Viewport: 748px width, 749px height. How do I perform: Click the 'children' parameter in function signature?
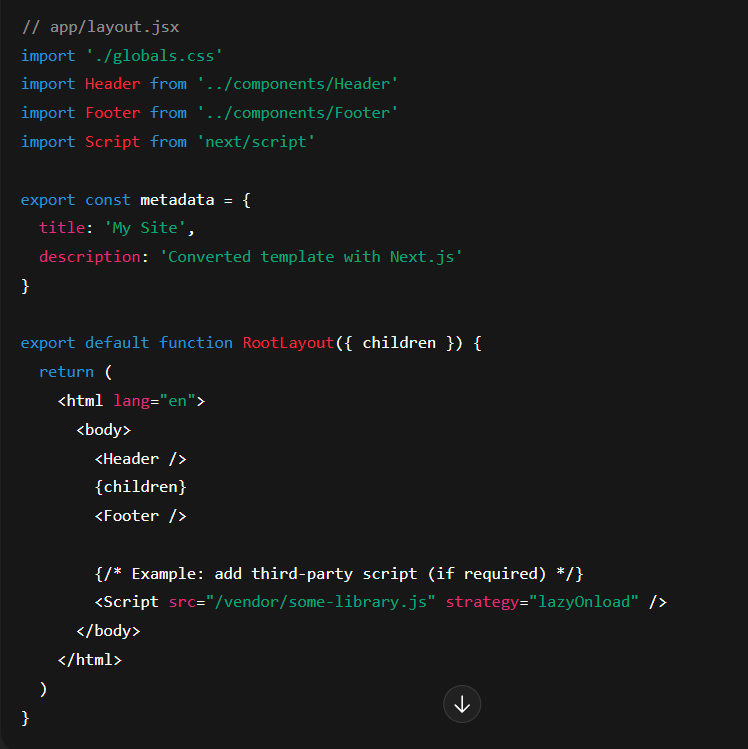(x=399, y=342)
